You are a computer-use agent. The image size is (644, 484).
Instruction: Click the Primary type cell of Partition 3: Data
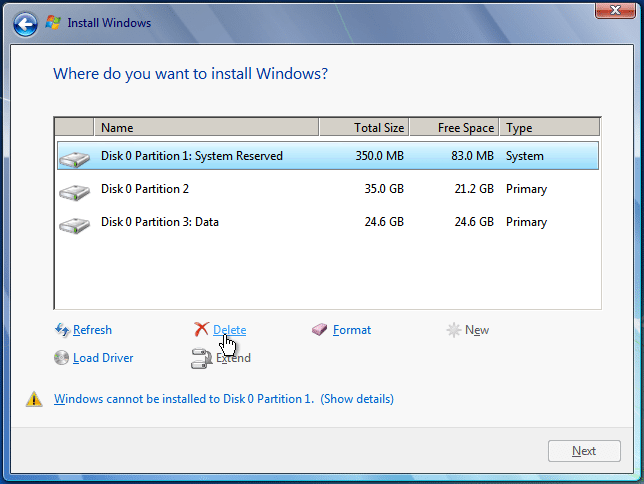[x=526, y=222]
